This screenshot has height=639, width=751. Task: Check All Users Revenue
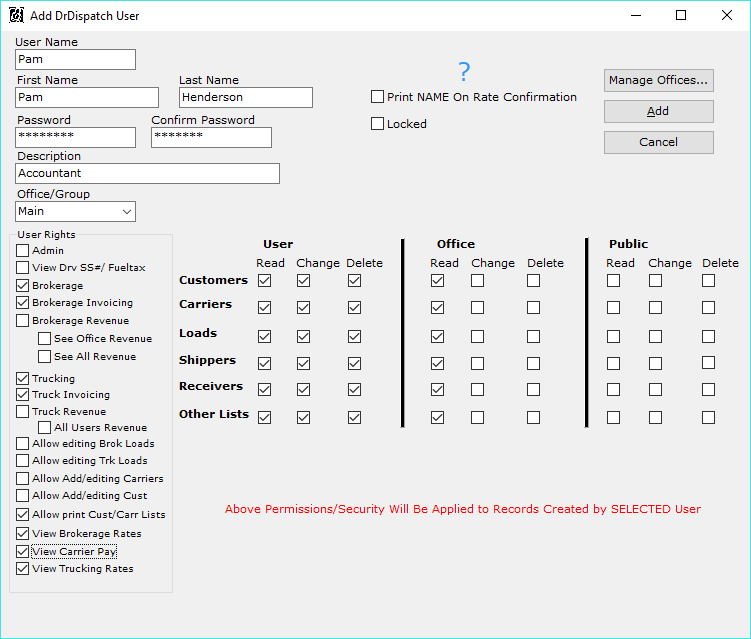tap(45, 427)
